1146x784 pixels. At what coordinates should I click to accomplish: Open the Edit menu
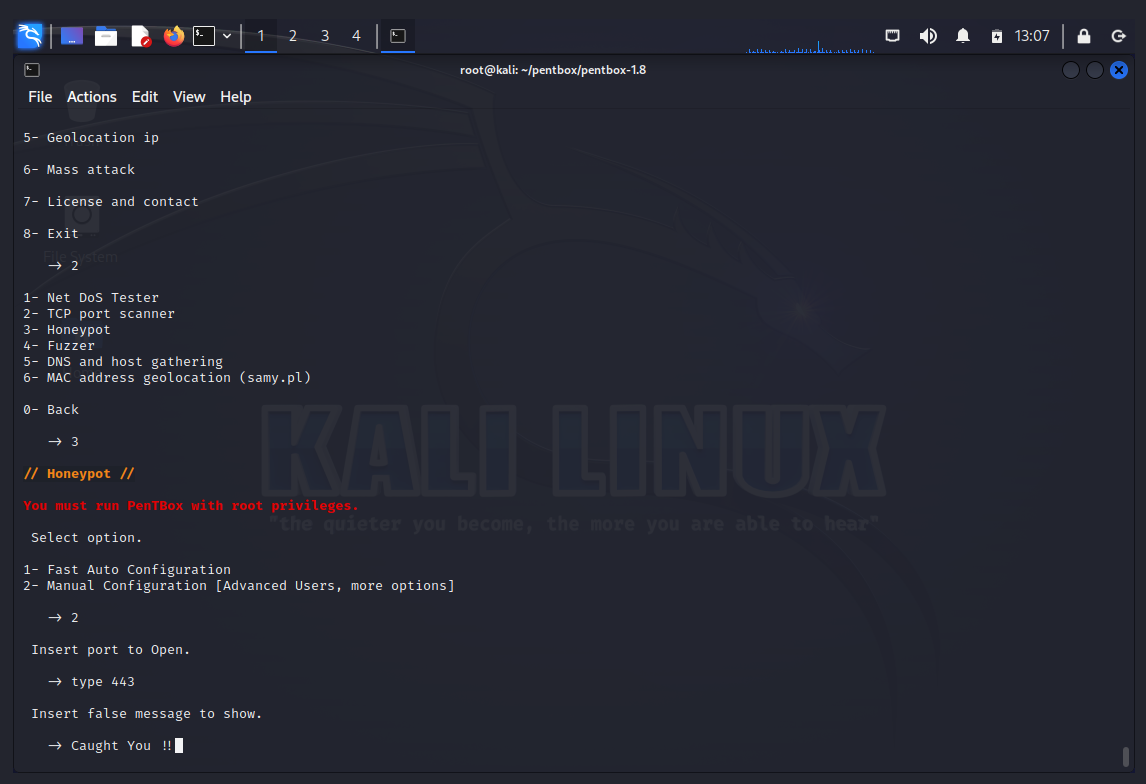(145, 97)
